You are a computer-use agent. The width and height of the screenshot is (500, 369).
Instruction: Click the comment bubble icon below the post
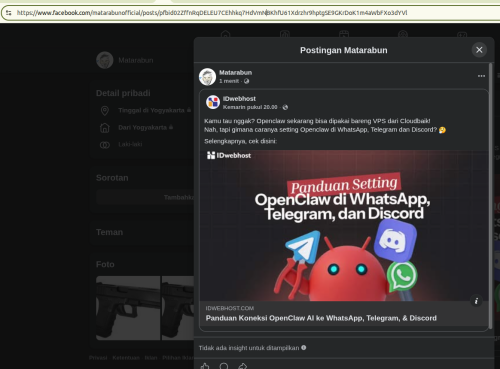pos(224,366)
